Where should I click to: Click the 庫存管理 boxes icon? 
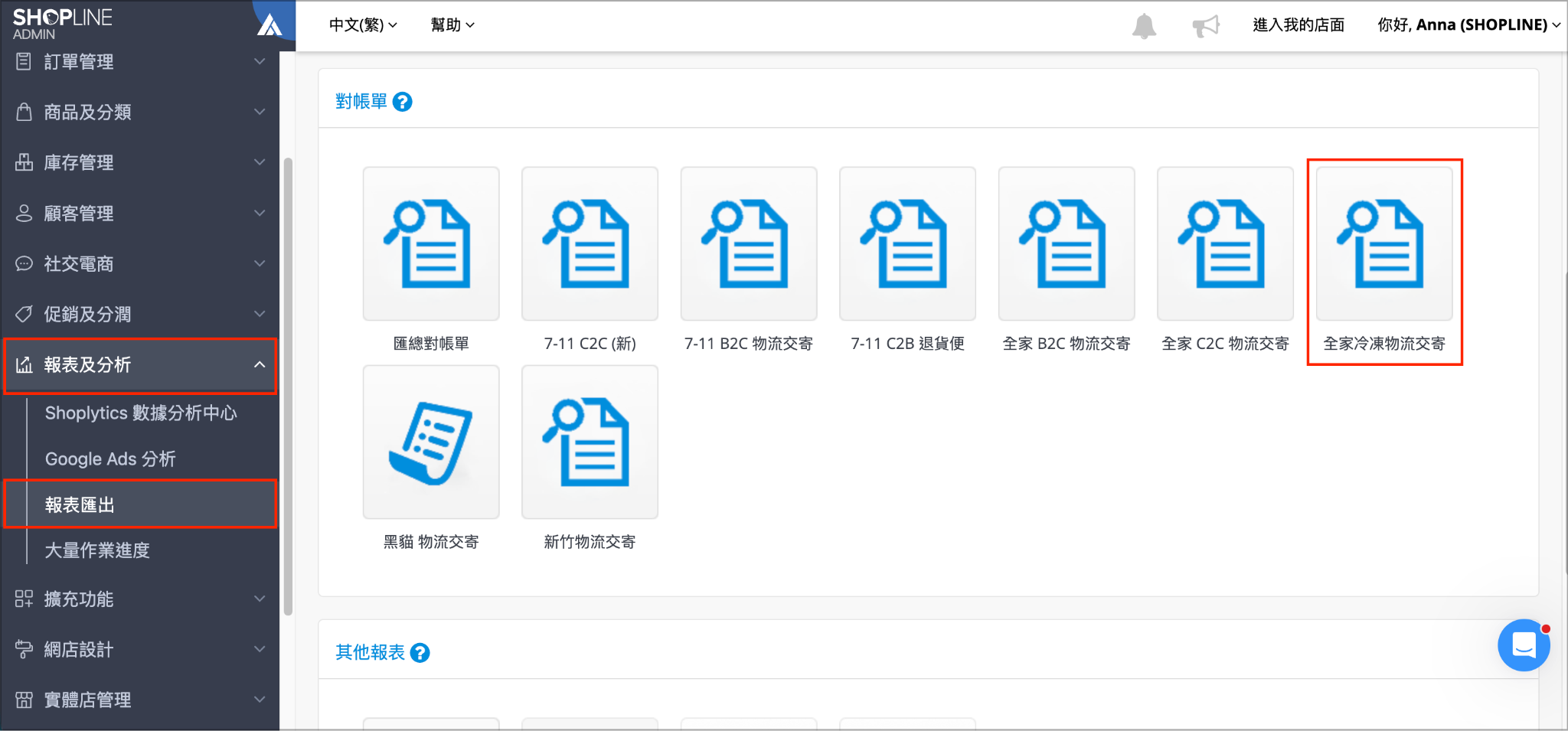click(24, 162)
